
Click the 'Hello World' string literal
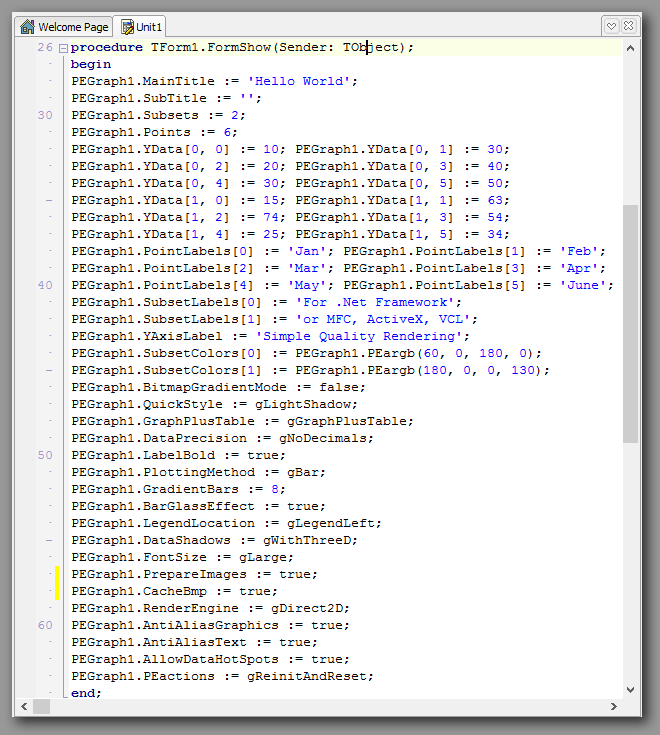pos(299,81)
